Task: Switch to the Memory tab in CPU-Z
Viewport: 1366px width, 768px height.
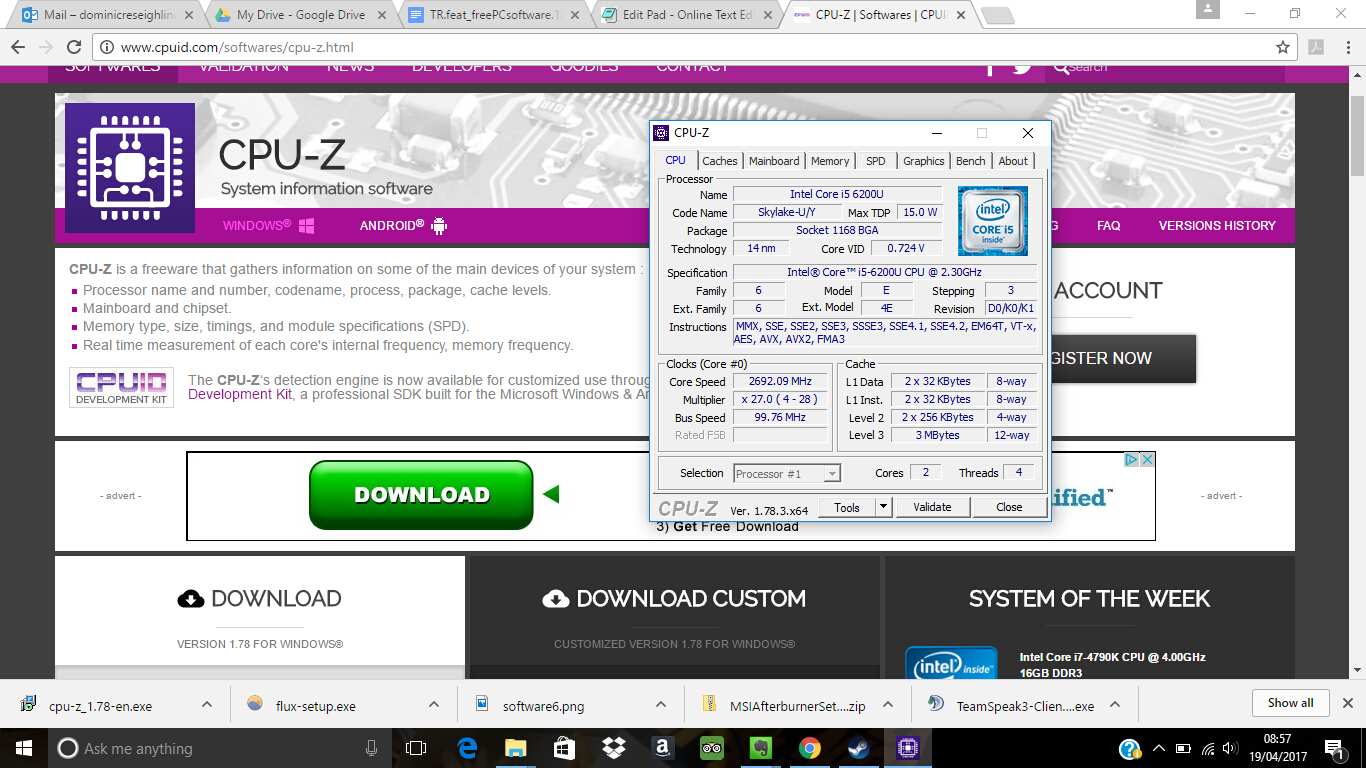Action: tap(830, 161)
